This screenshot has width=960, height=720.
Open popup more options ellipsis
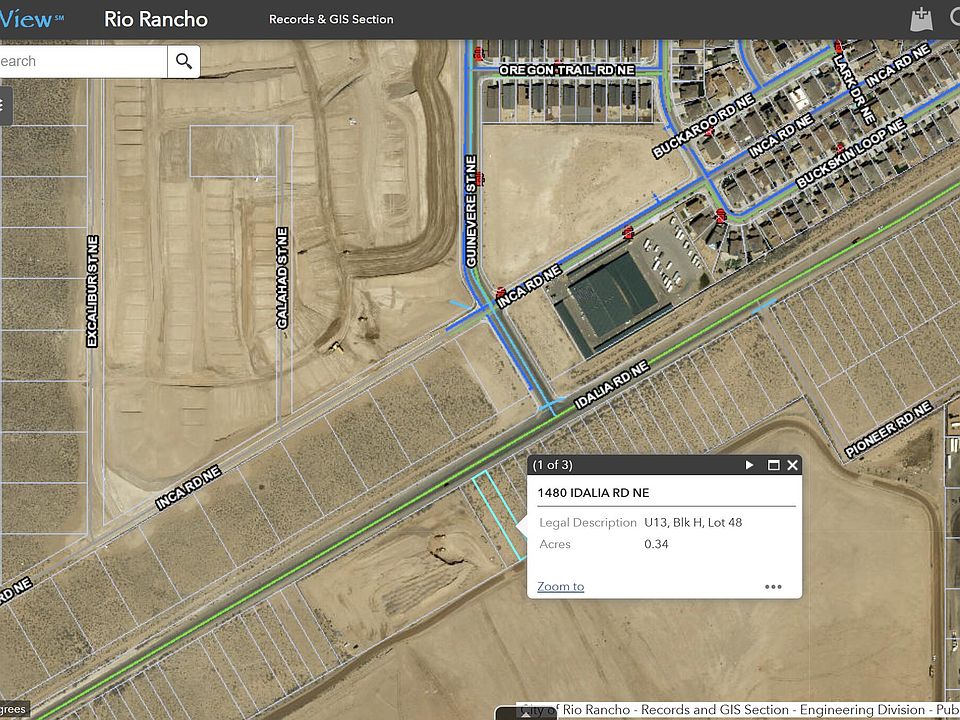point(773,587)
